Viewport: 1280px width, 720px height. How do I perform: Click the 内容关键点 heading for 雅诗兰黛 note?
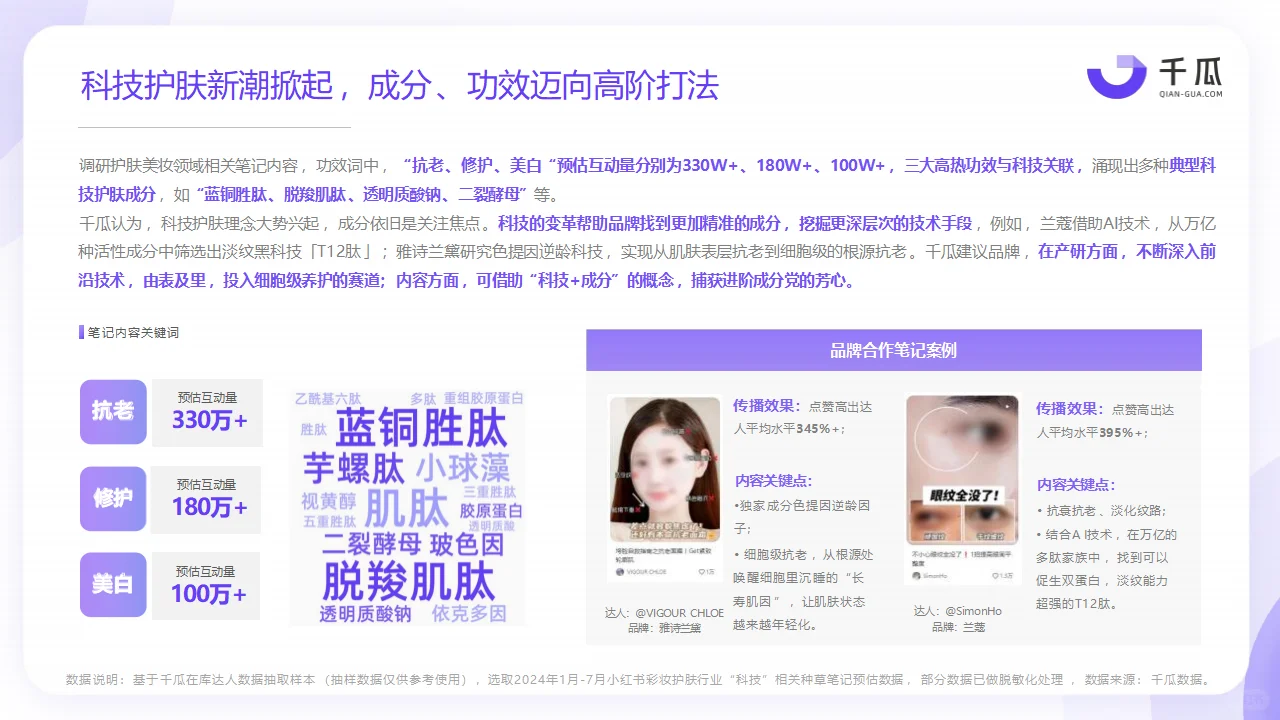[773, 481]
